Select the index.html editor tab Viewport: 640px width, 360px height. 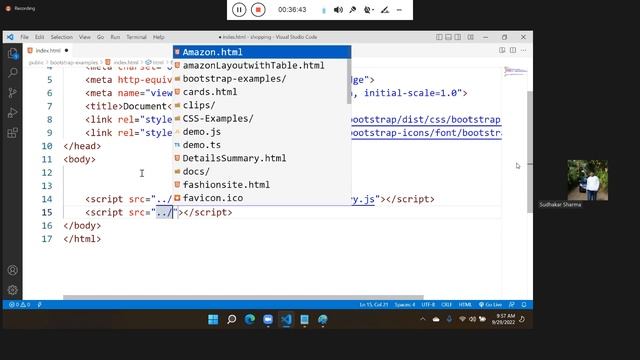point(48,51)
